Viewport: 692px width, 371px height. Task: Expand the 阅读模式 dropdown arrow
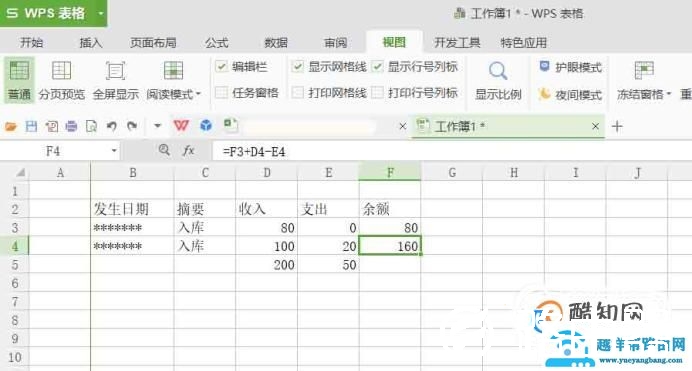[198, 94]
